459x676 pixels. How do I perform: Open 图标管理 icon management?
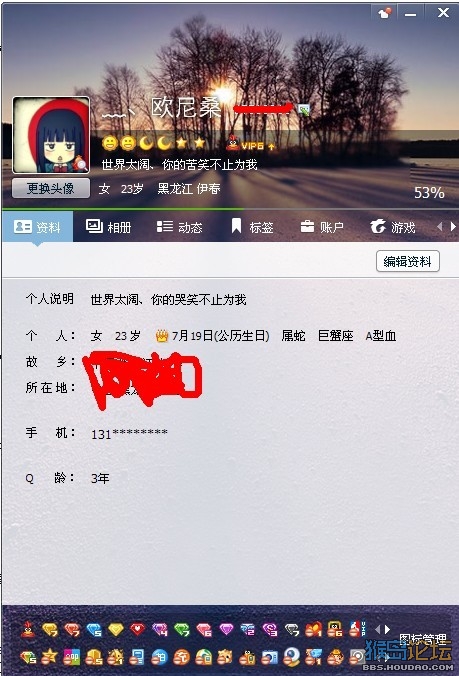pyautogui.click(x=422, y=639)
